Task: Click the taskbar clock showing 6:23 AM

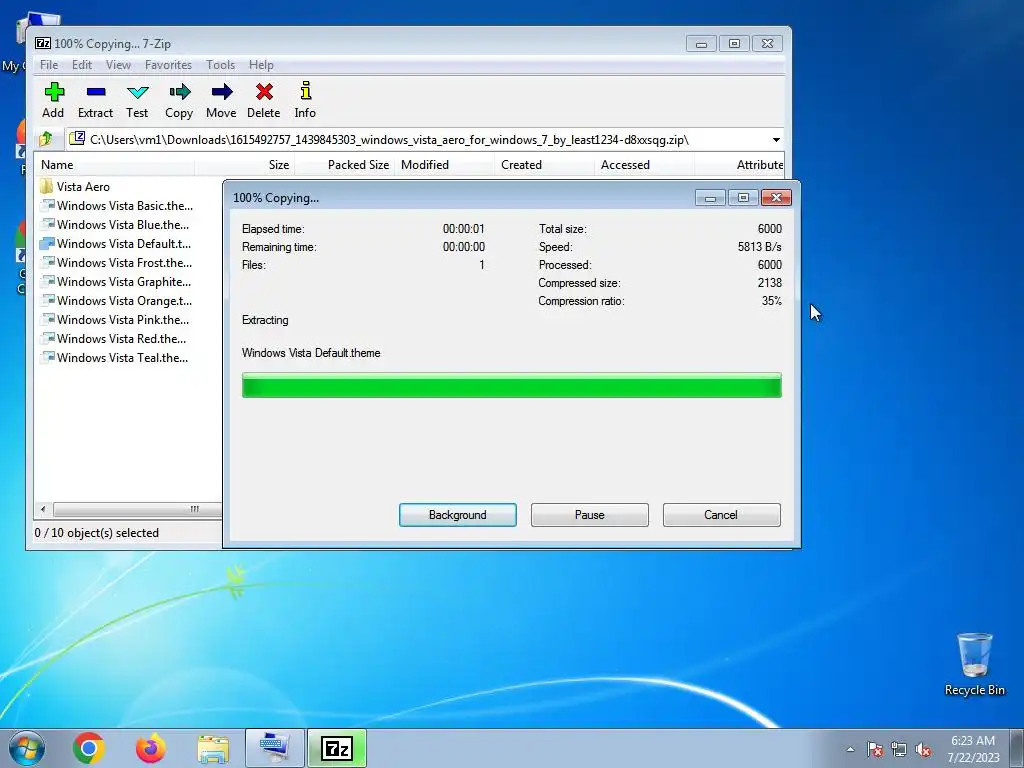Action: 973,749
